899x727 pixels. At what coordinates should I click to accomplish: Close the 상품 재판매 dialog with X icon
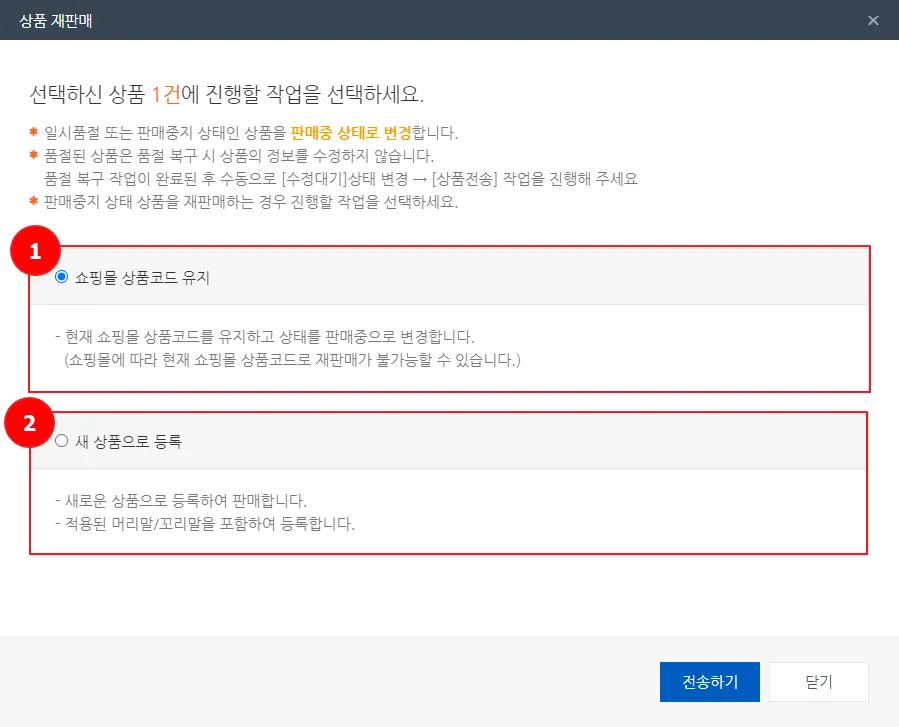(873, 20)
